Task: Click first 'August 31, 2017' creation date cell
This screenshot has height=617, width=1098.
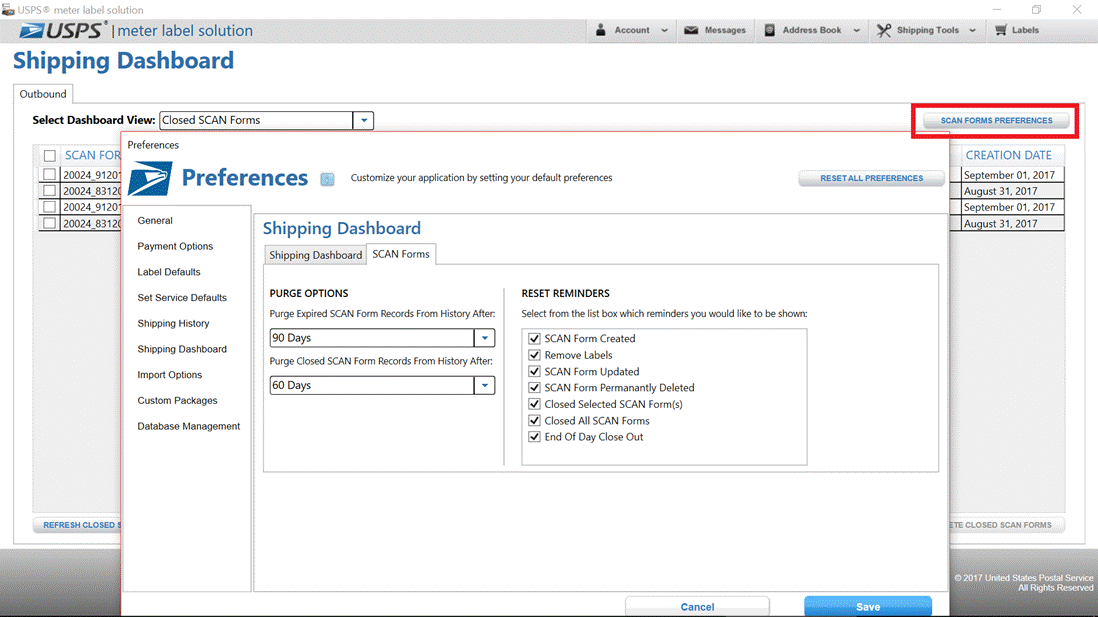Action: pyautogui.click(x=1013, y=191)
